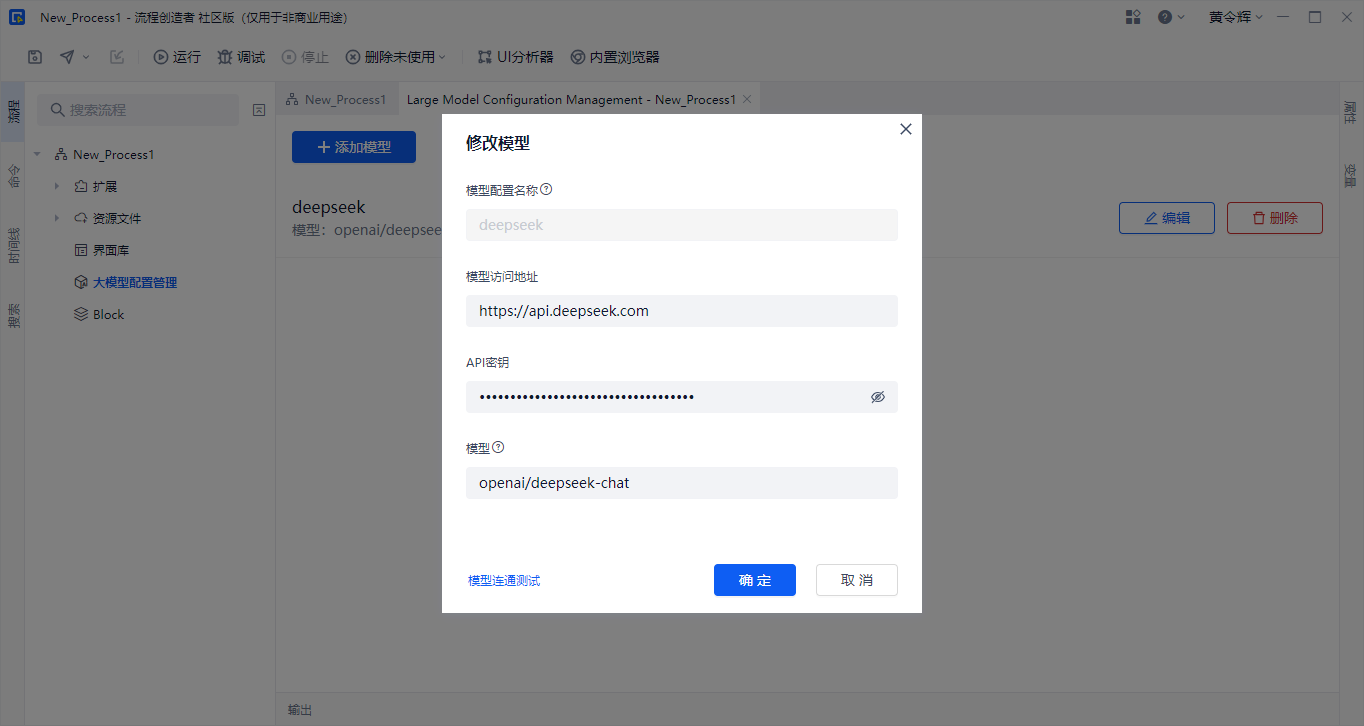Close the 修改模型 dialog with X

pos(906,129)
